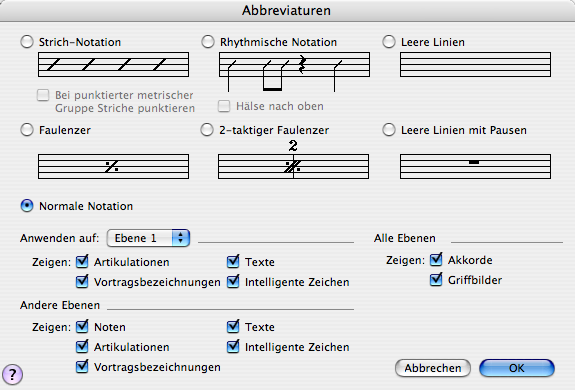Open the Anwenden auf Ebene 1 dropdown

[148, 238]
